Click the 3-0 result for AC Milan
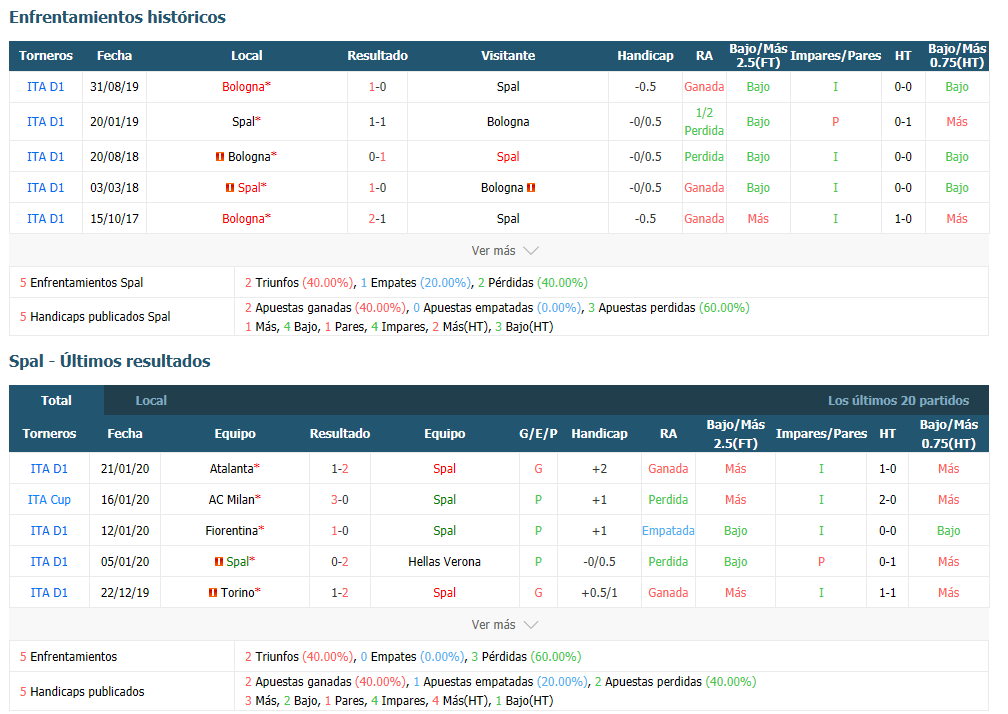1008x714 pixels. click(x=340, y=499)
